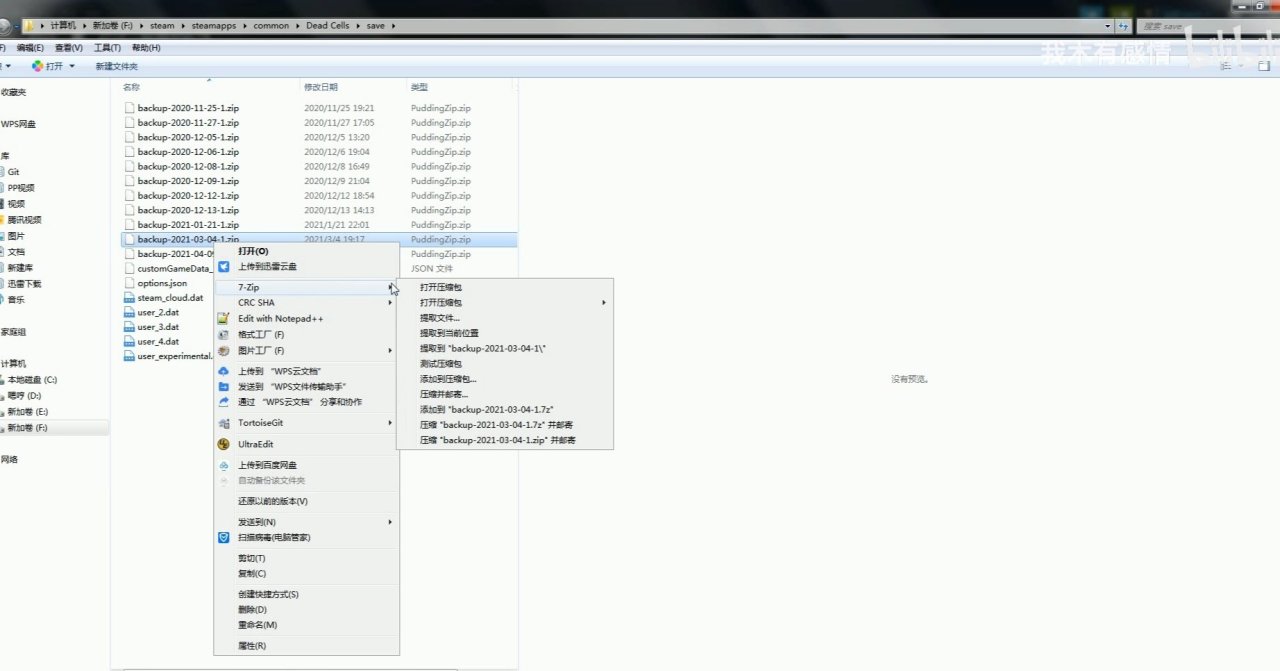The height and width of the screenshot is (671, 1280).
Task: Click the colorful icon beside 打开 toolbar button
Action: point(37,66)
